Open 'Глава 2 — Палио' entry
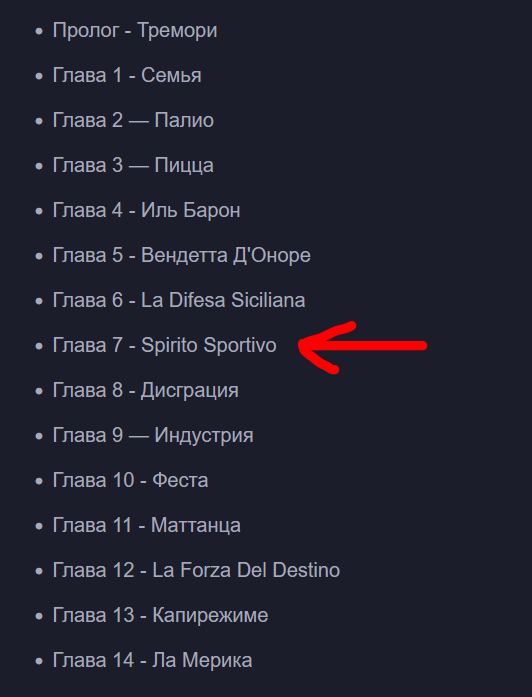 click(133, 120)
